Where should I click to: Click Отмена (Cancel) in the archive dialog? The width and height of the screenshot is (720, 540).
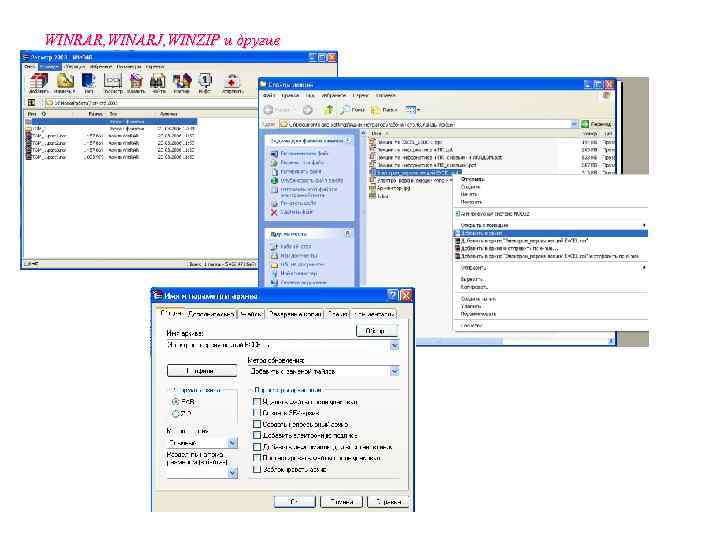342,502
